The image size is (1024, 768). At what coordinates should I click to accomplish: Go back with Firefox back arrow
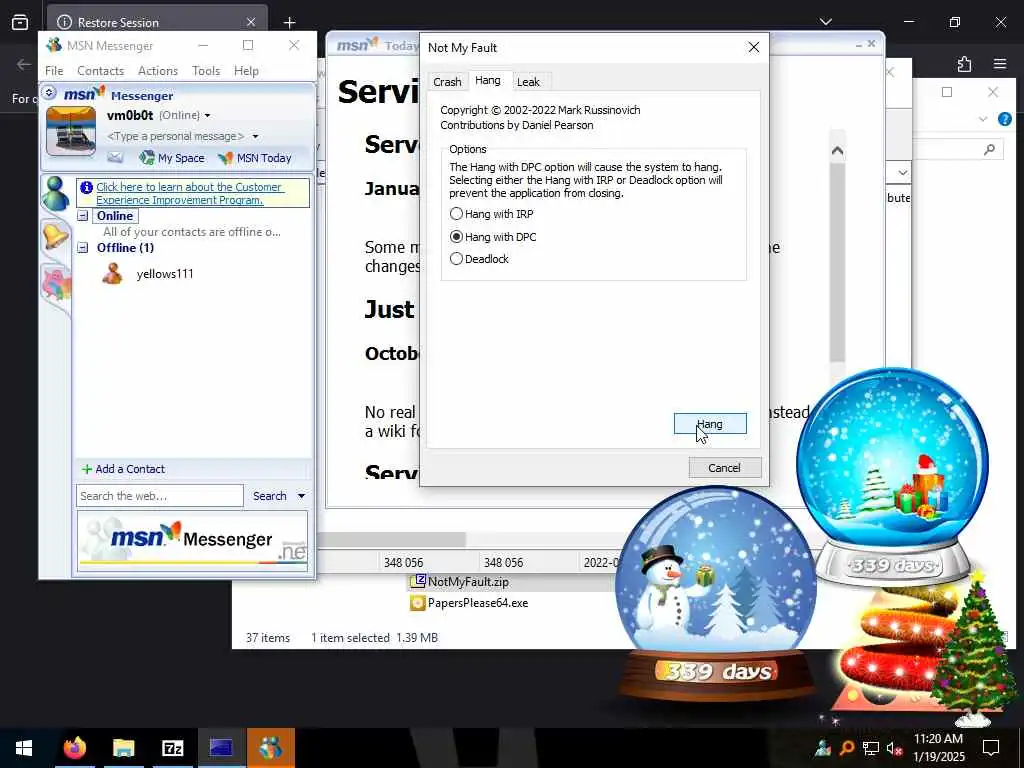pos(24,64)
